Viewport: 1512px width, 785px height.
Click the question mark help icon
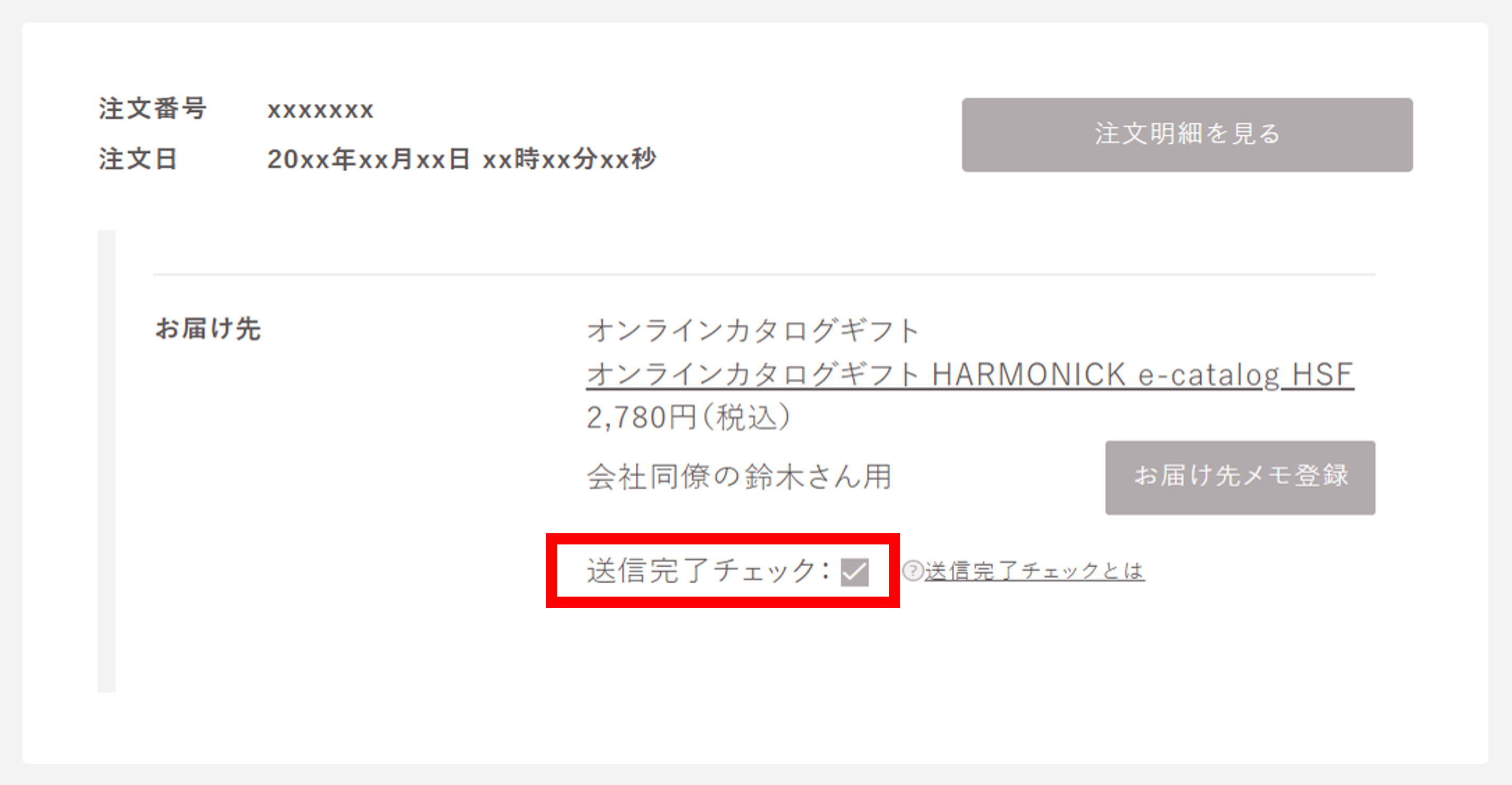[913, 571]
